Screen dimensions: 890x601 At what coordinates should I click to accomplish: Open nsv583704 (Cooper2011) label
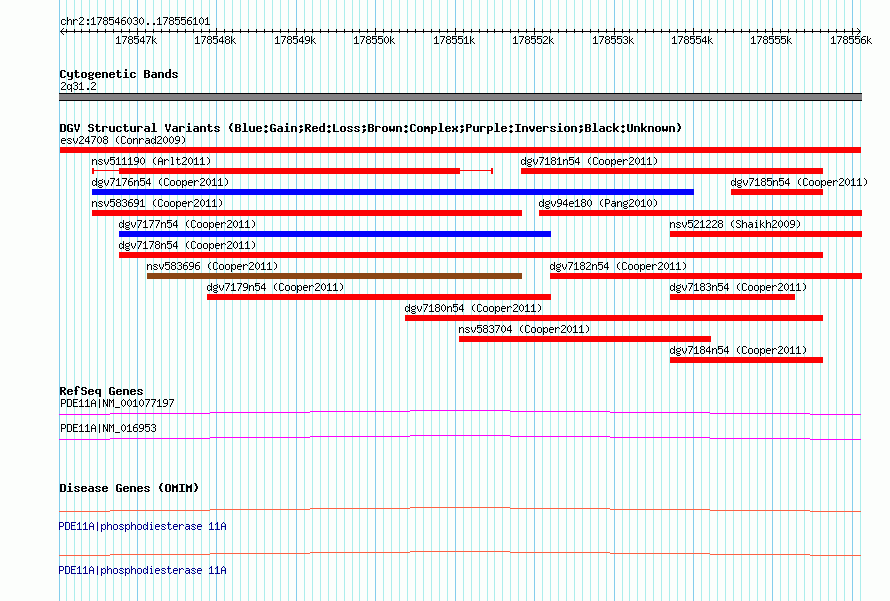point(524,329)
